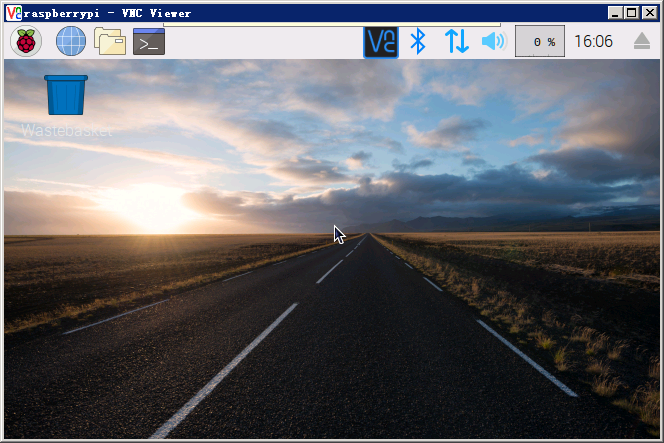664x443 pixels.
Task: Close the VNC Viewer window
Action: 649,13
